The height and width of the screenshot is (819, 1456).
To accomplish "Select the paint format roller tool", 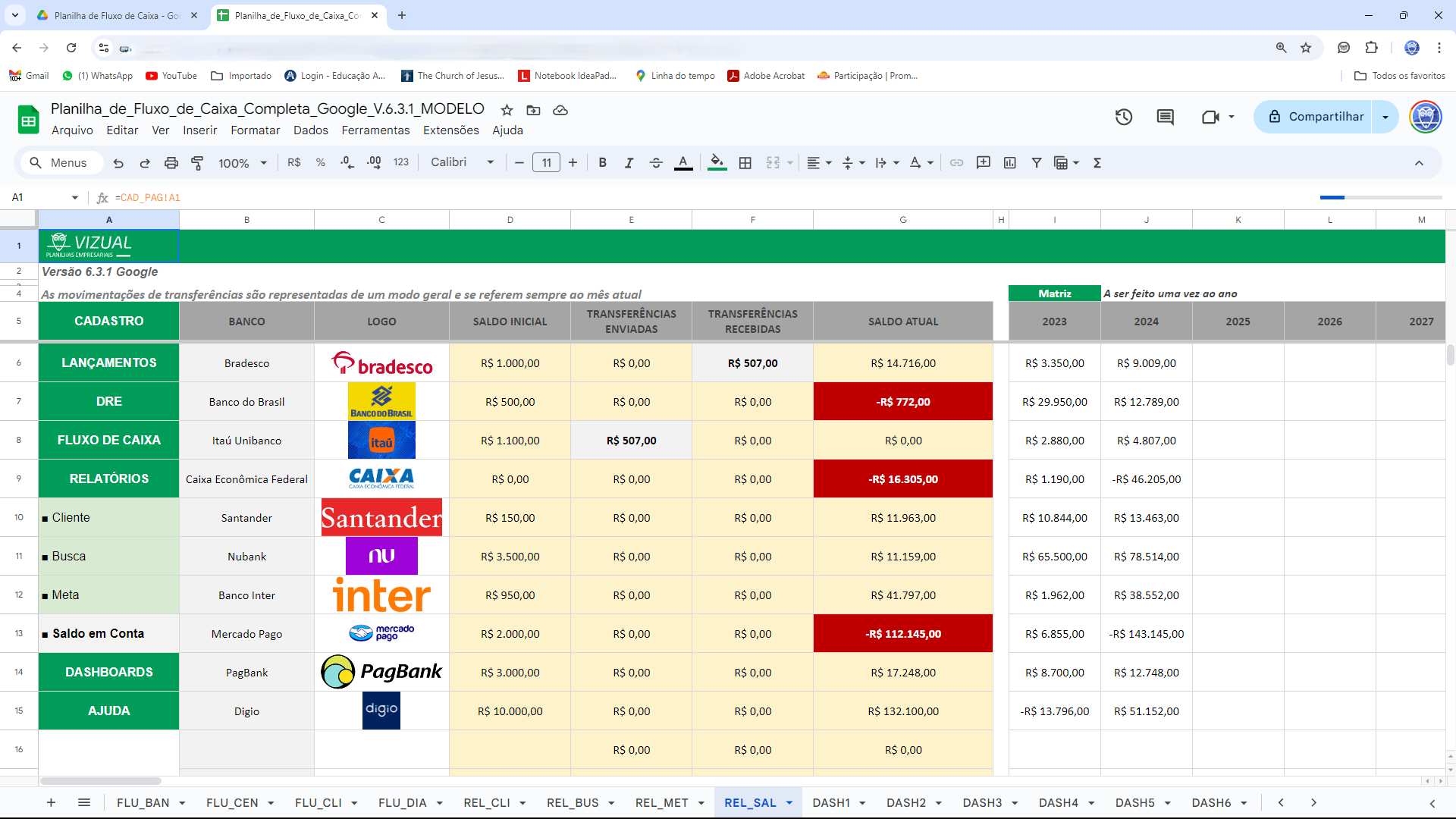I will [x=197, y=163].
